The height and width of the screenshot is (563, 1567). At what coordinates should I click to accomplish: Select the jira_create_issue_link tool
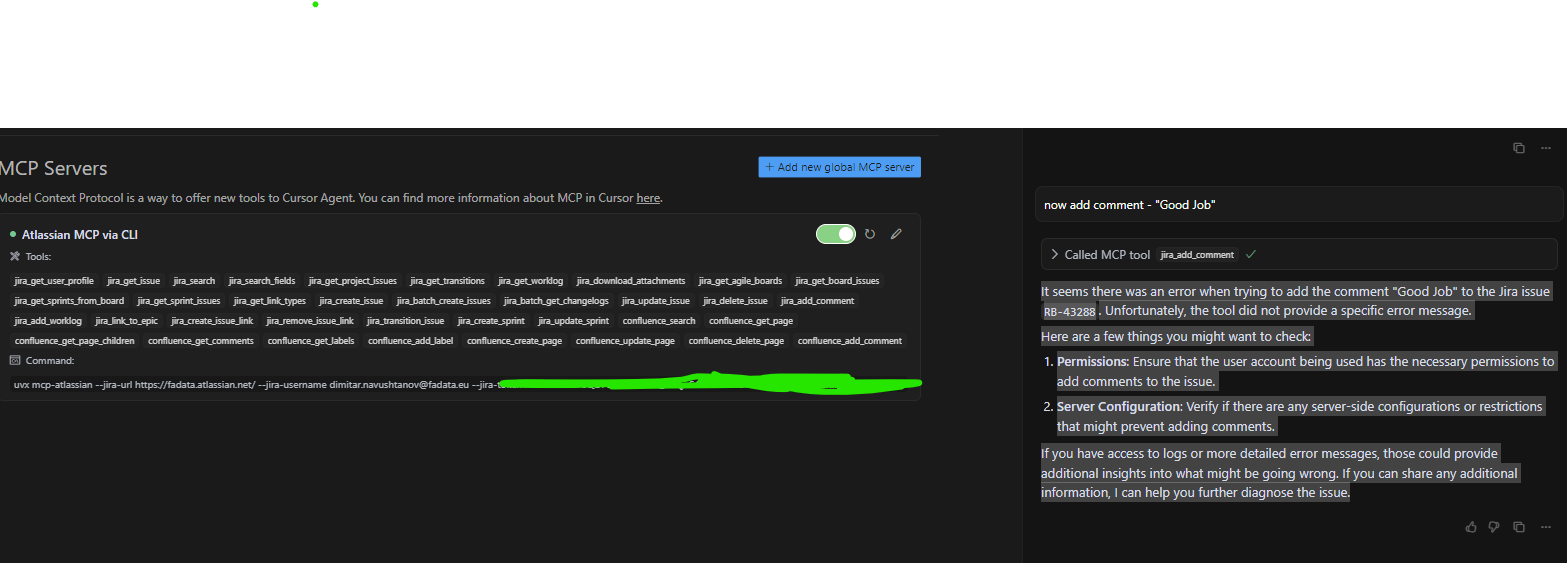pyautogui.click(x=212, y=321)
